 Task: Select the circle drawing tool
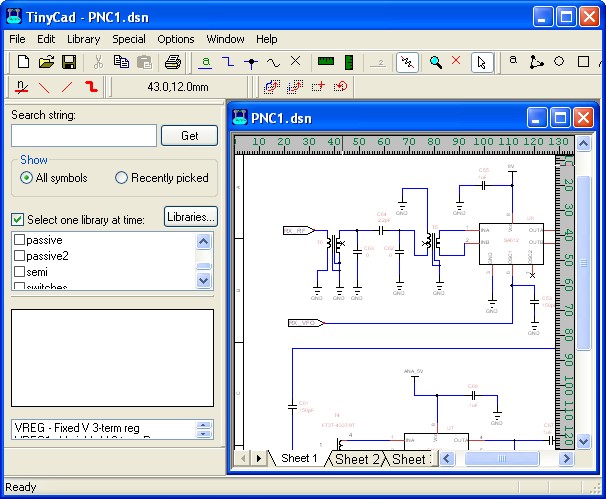pyautogui.click(x=559, y=61)
